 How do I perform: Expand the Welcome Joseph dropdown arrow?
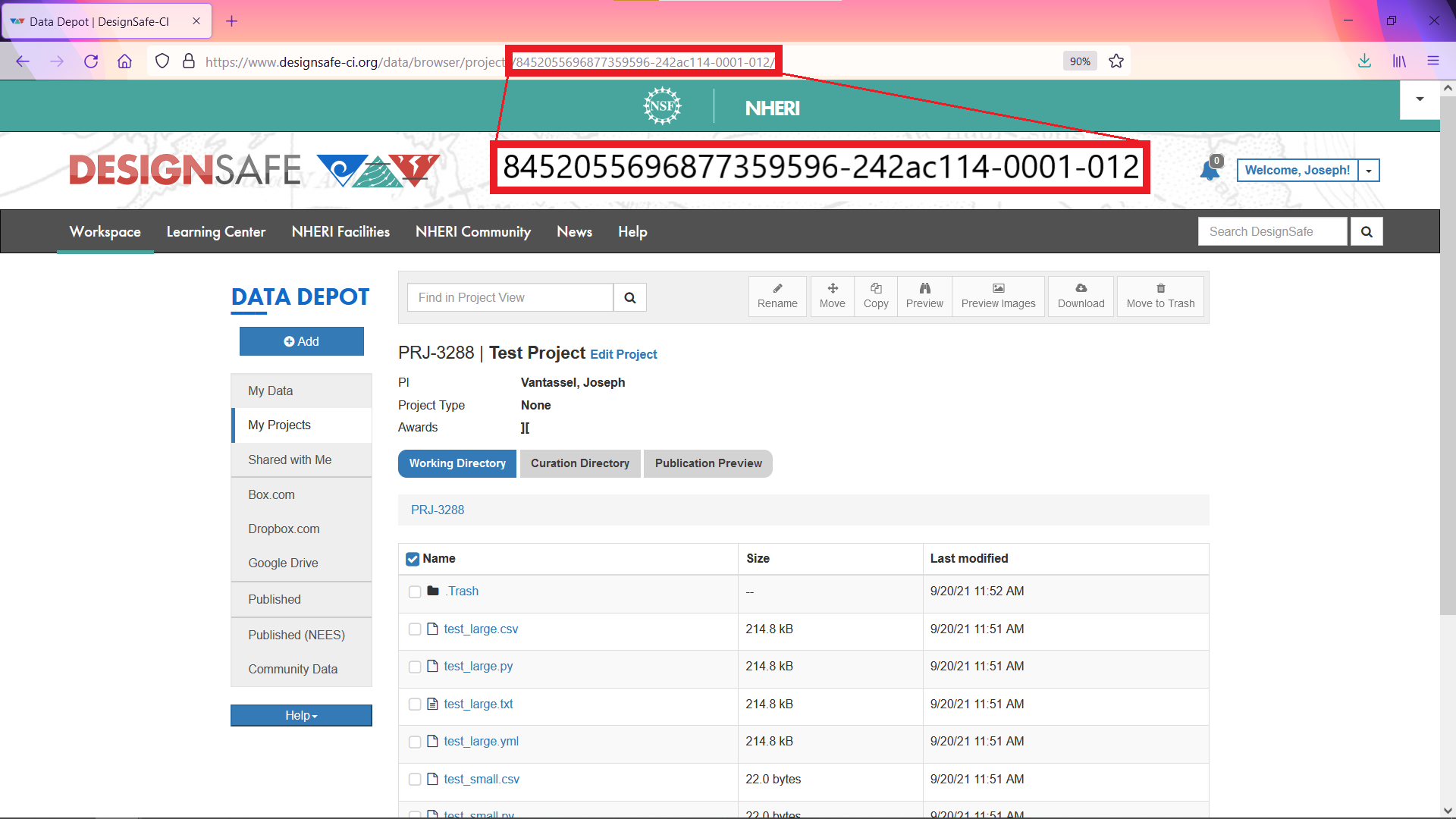1369,171
